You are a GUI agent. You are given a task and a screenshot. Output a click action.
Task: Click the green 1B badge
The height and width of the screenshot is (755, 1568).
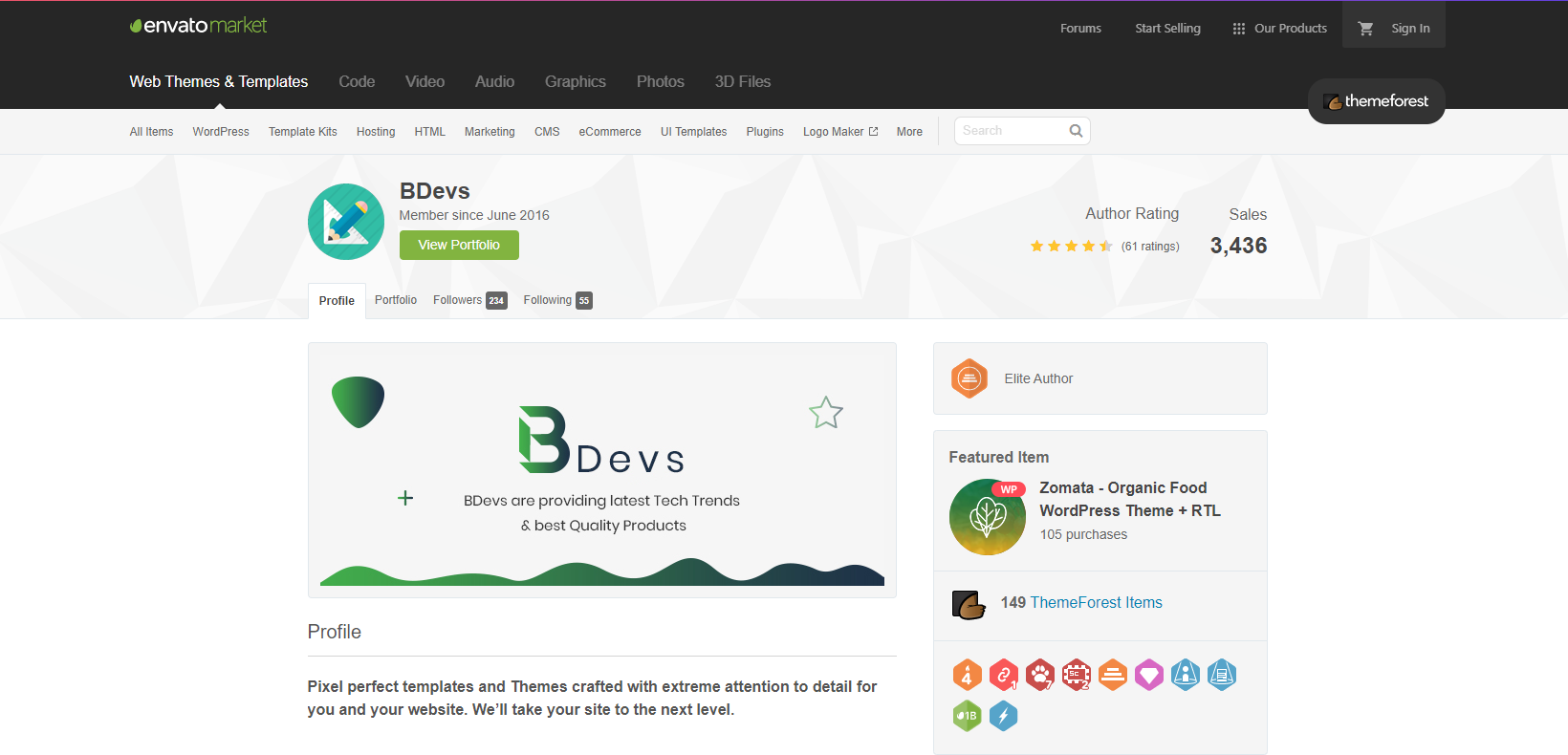tap(968, 716)
